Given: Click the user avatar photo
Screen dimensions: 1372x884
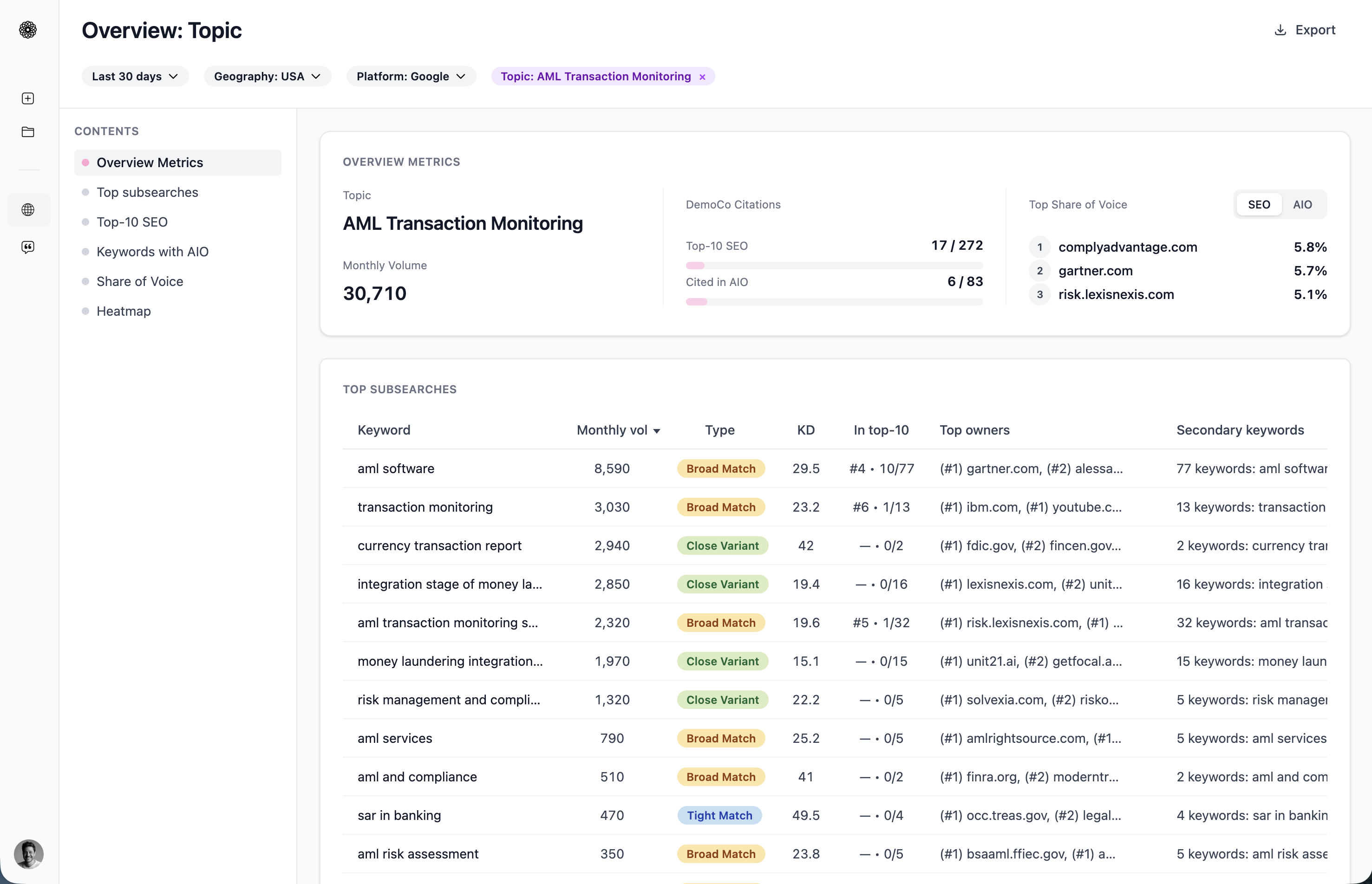Looking at the screenshot, I should [29, 853].
